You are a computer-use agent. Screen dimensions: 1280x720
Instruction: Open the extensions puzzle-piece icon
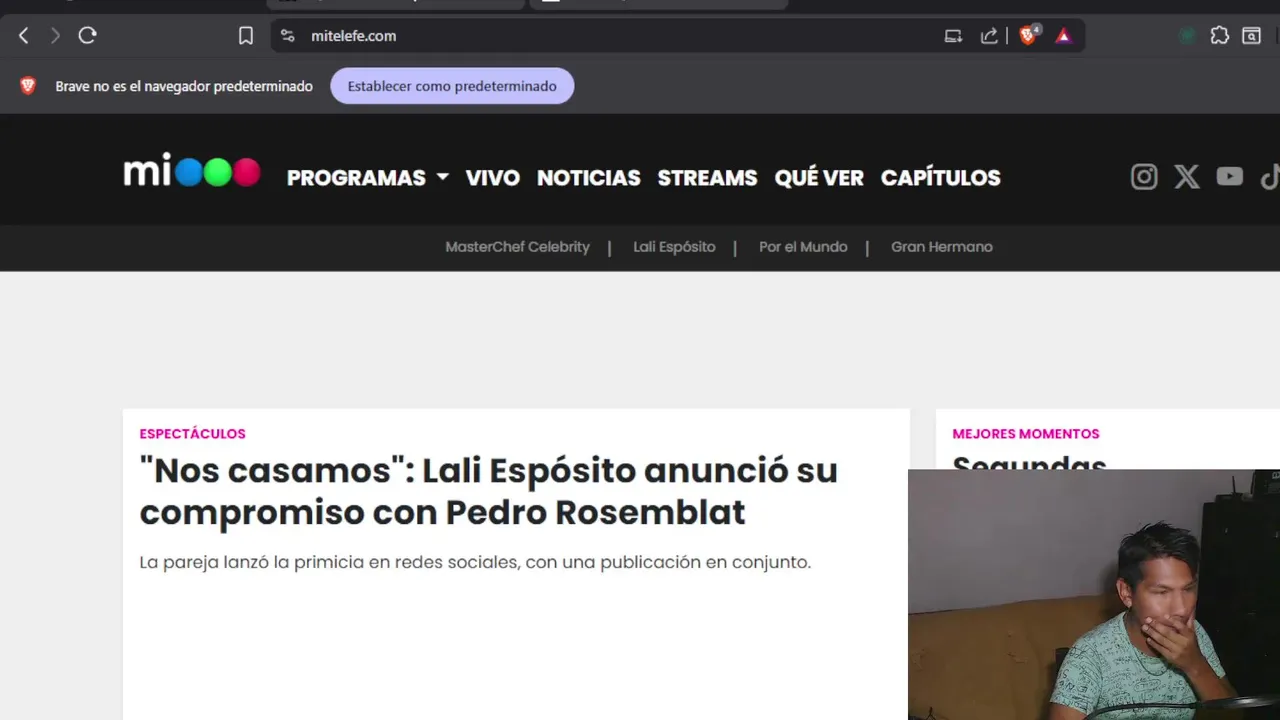tap(1219, 36)
